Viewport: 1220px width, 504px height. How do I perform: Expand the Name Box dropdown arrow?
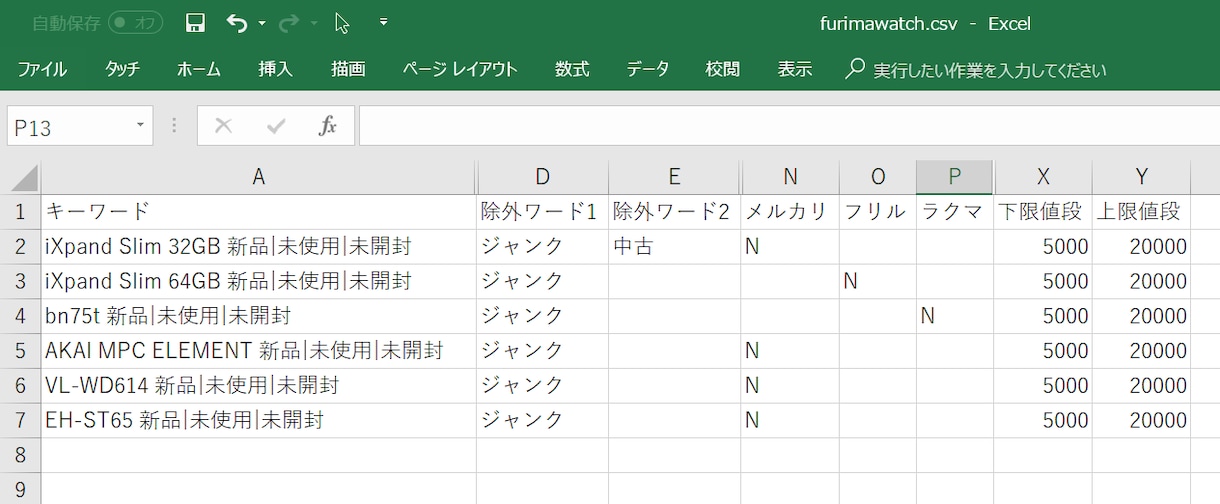[x=140, y=126]
